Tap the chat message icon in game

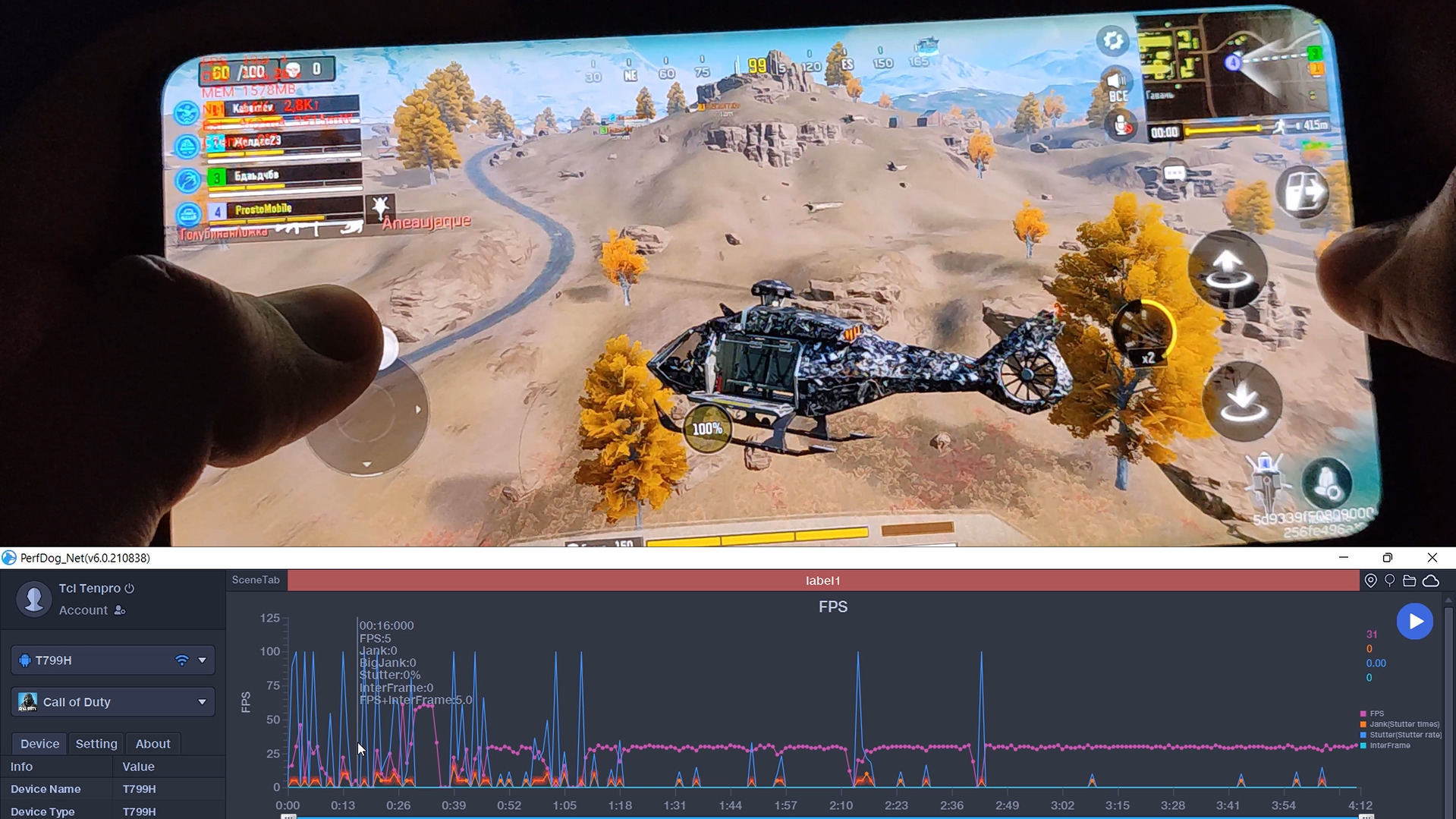tap(1174, 173)
